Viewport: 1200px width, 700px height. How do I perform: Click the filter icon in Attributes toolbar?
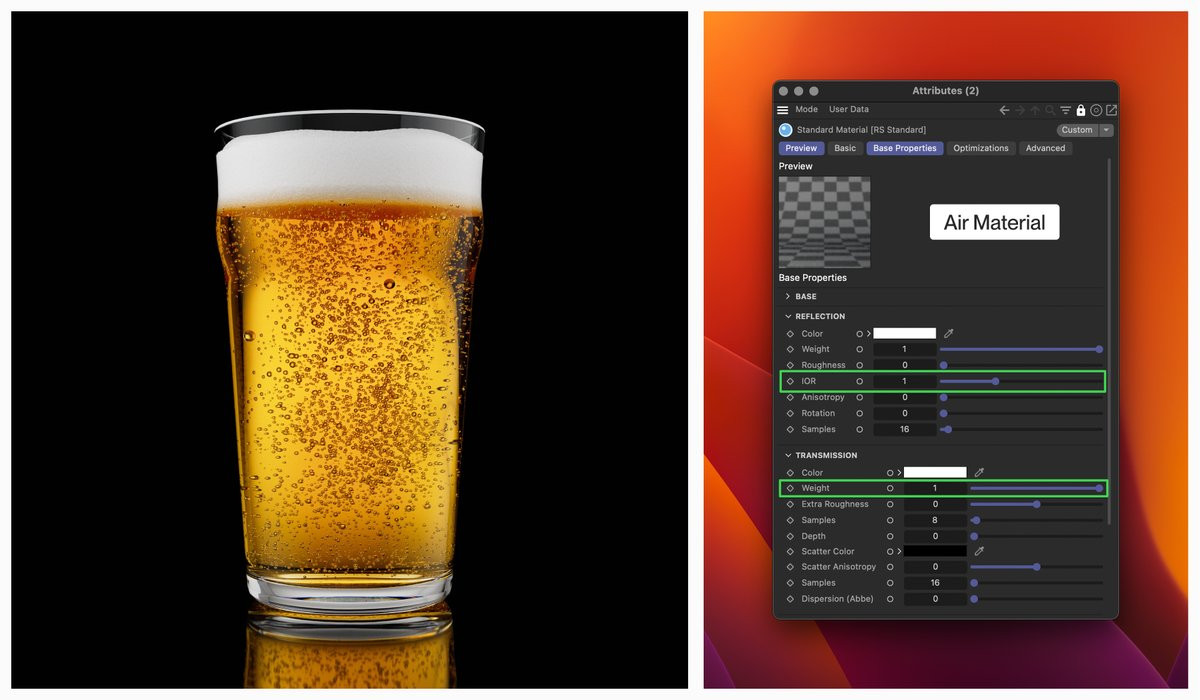1065,110
